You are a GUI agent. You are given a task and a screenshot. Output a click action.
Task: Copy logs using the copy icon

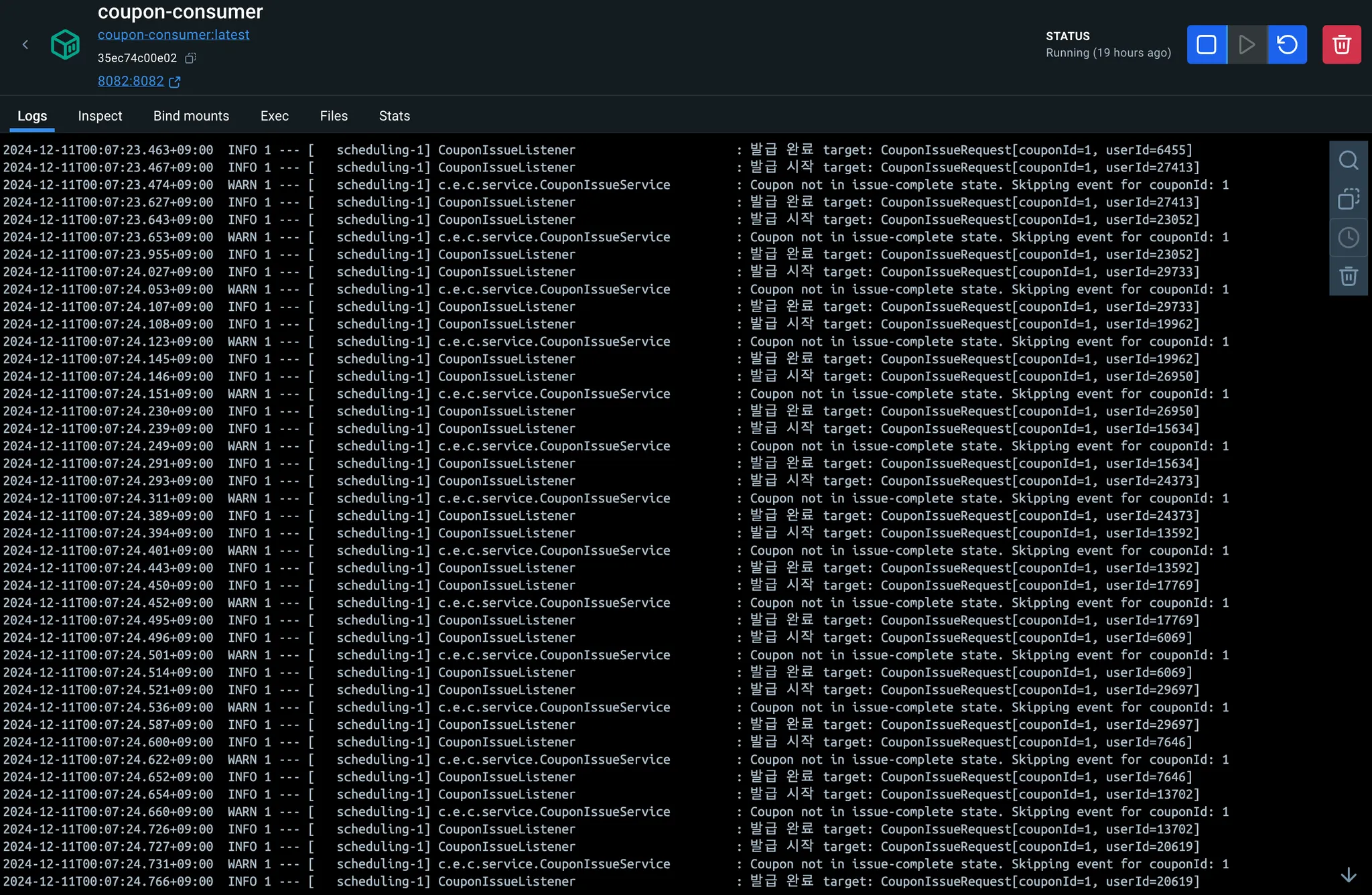[1348, 199]
